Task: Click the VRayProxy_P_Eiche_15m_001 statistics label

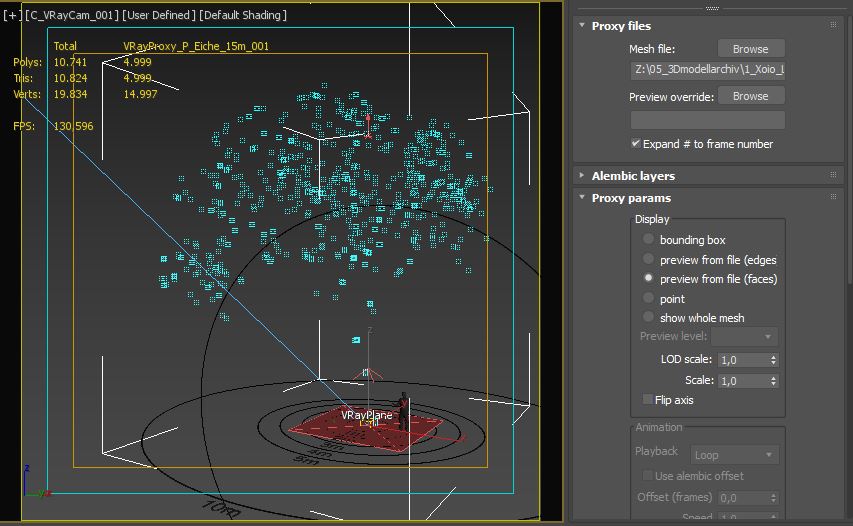Action: pos(196,46)
